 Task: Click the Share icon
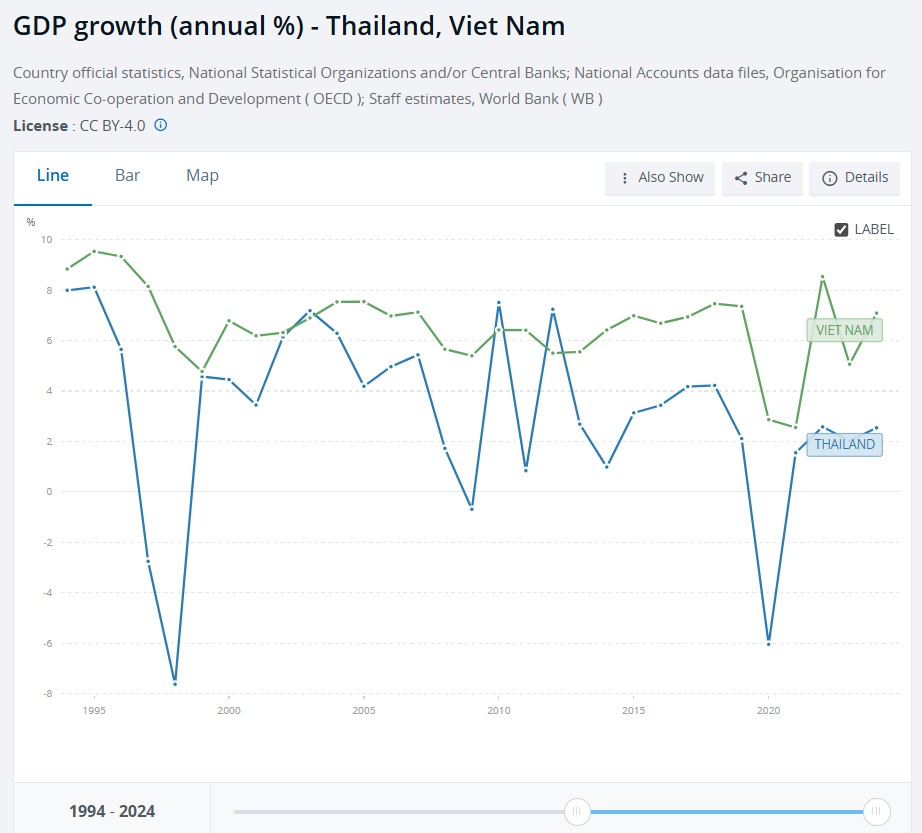point(741,178)
